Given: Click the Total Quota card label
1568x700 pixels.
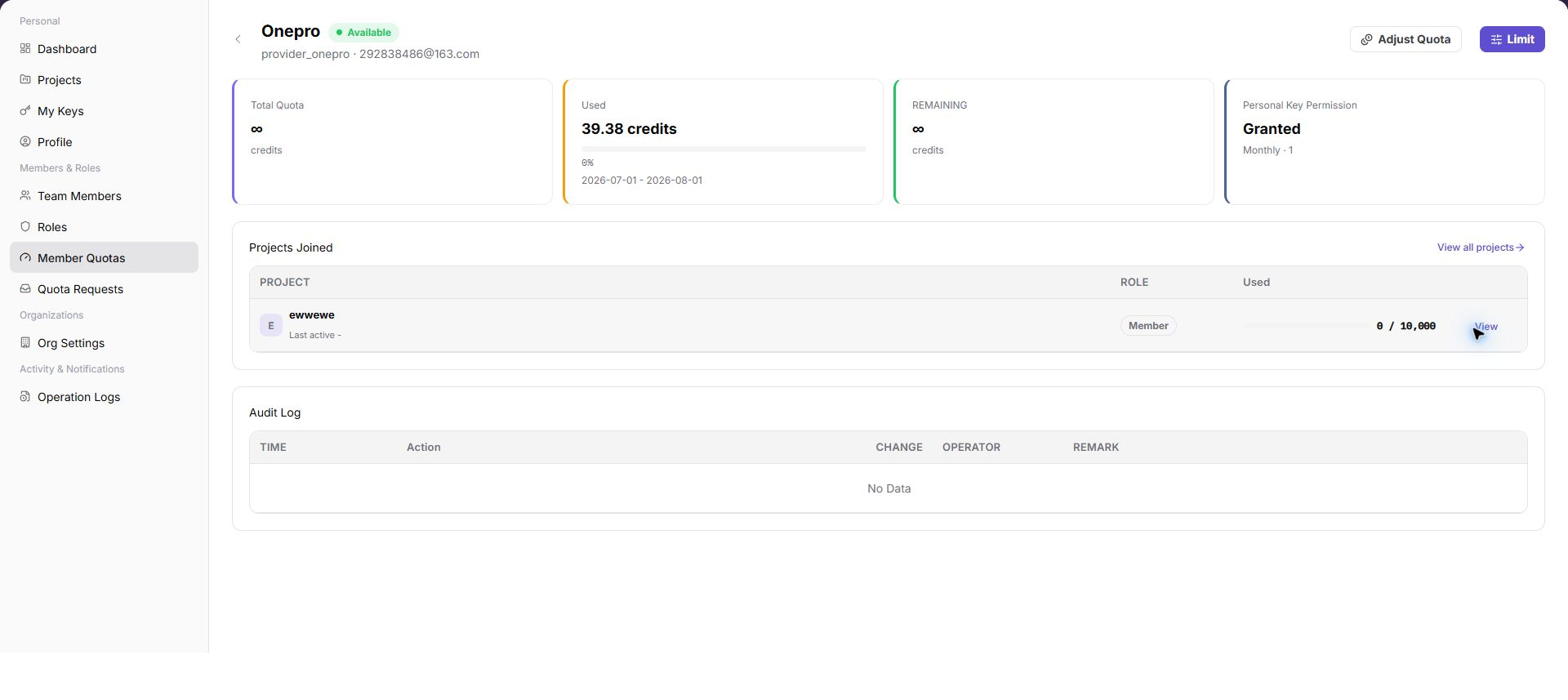Looking at the screenshot, I should (277, 105).
